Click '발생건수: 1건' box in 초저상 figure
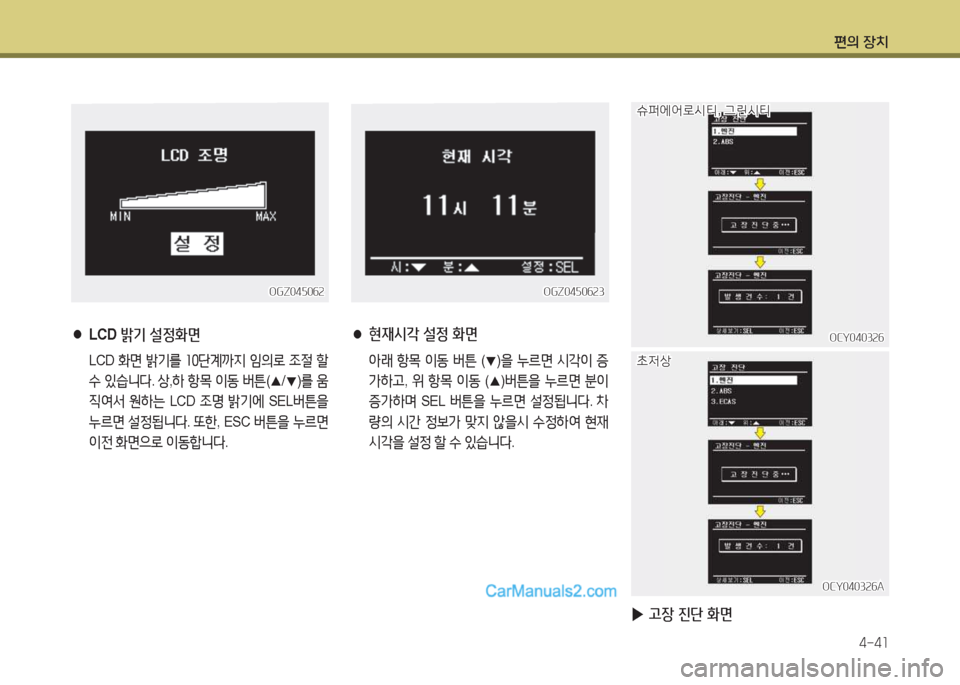This screenshot has height=685, width=960. (x=760, y=545)
